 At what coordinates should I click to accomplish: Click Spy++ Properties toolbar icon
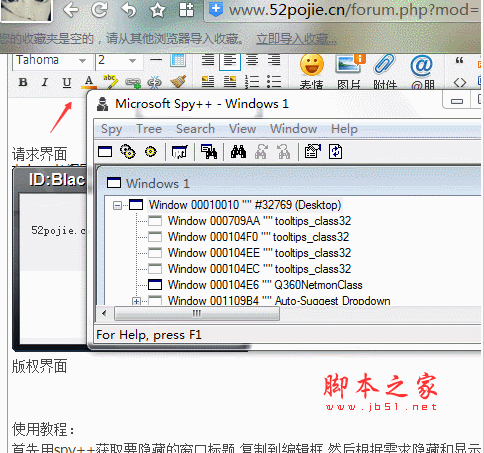(x=313, y=152)
